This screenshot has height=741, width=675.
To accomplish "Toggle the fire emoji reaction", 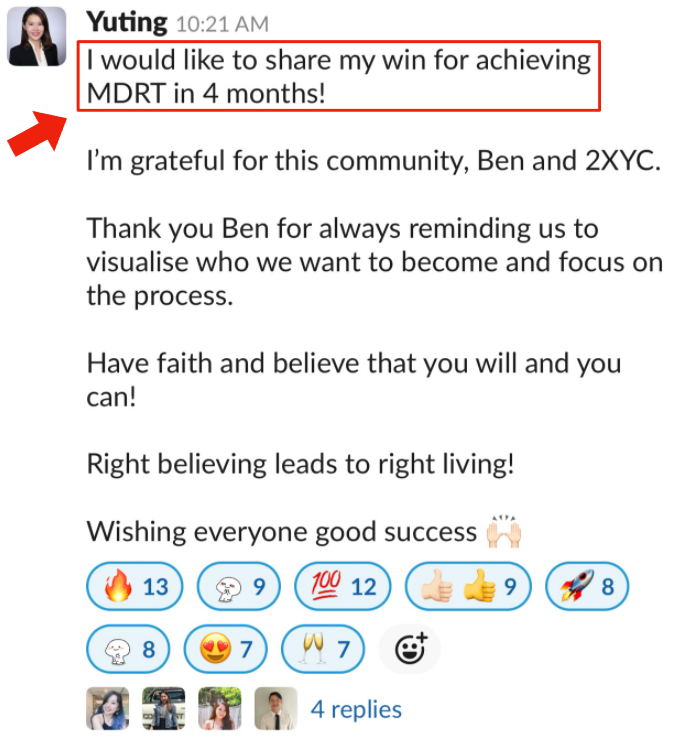I will click(135, 586).
